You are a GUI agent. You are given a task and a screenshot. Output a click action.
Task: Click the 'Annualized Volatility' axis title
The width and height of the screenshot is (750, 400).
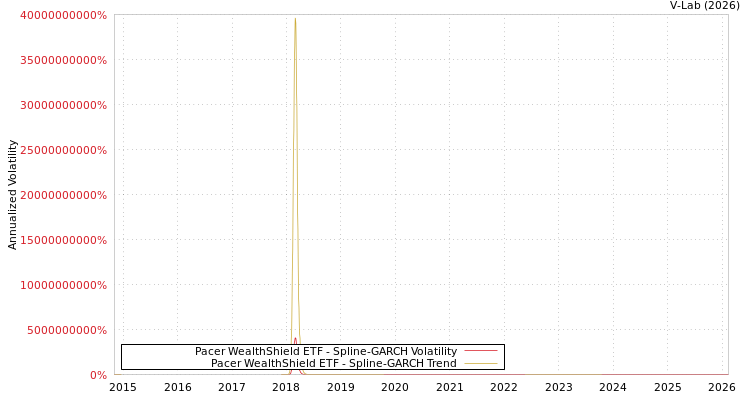[12, 195]
